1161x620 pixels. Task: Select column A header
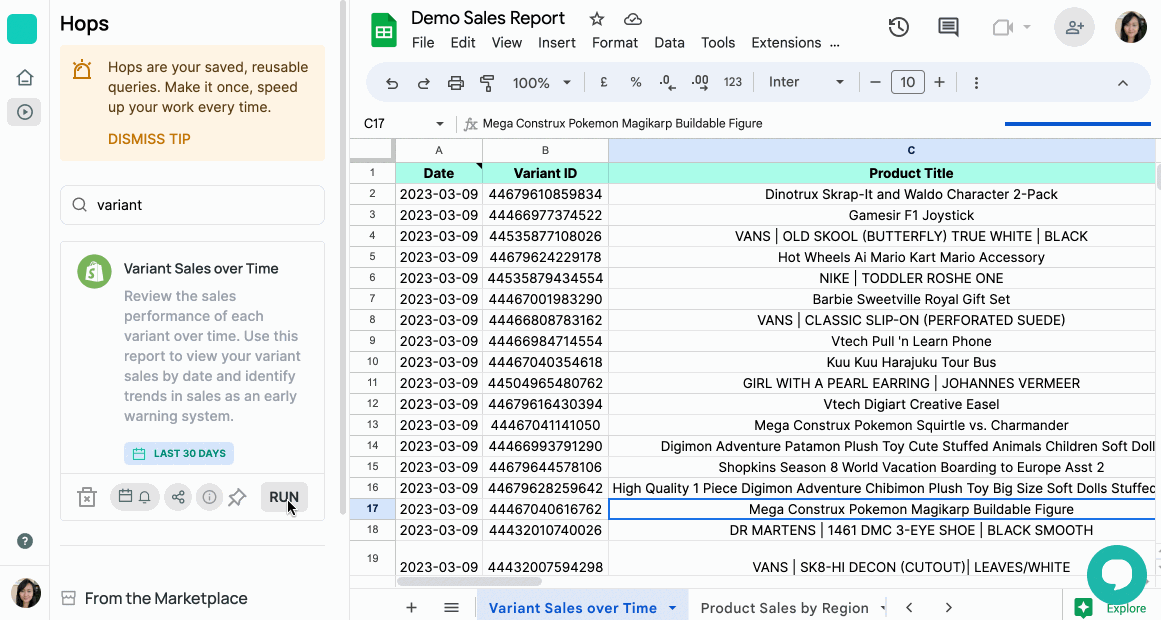coord(438,150)
